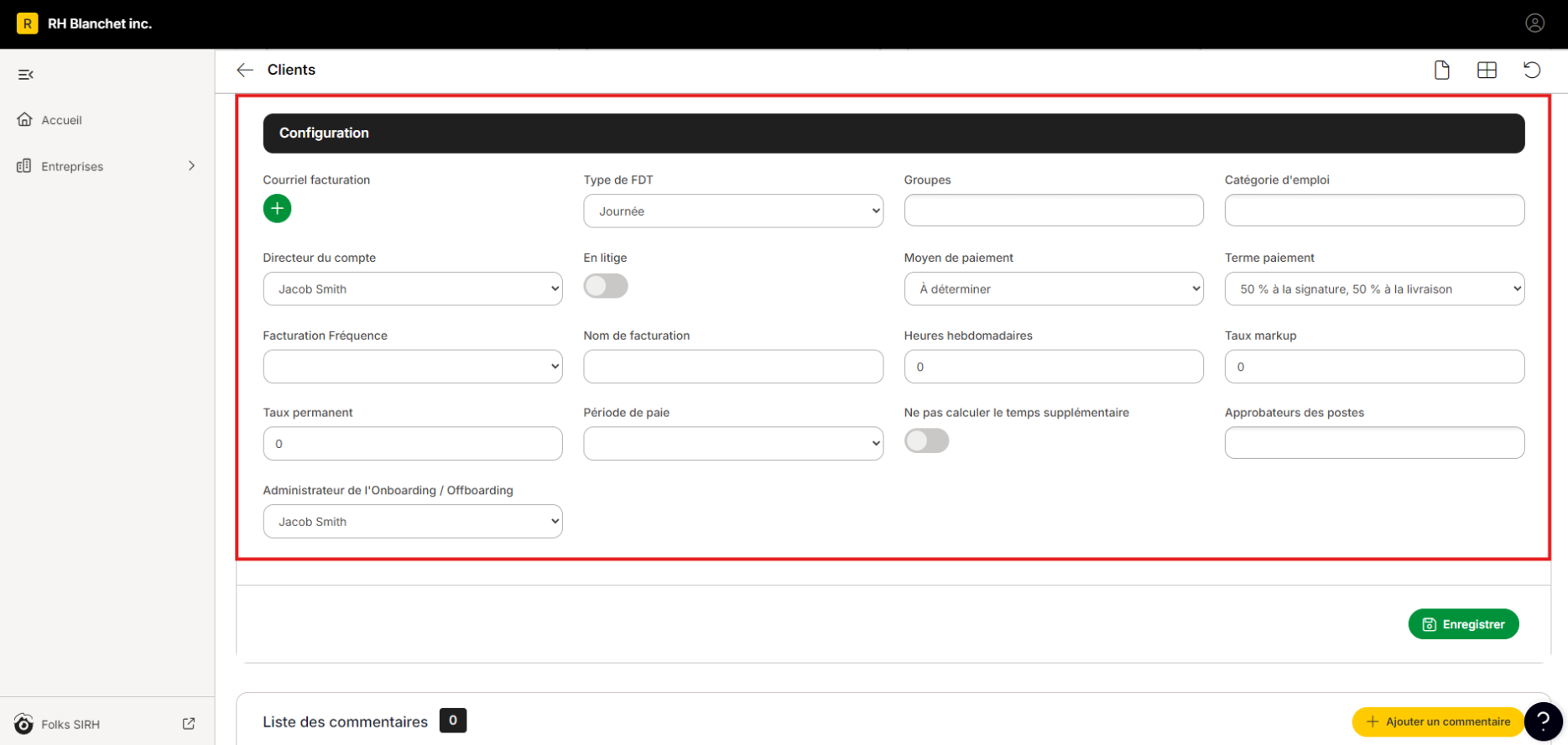Open the Facturation Fréquence dropdown

[413, 367]
